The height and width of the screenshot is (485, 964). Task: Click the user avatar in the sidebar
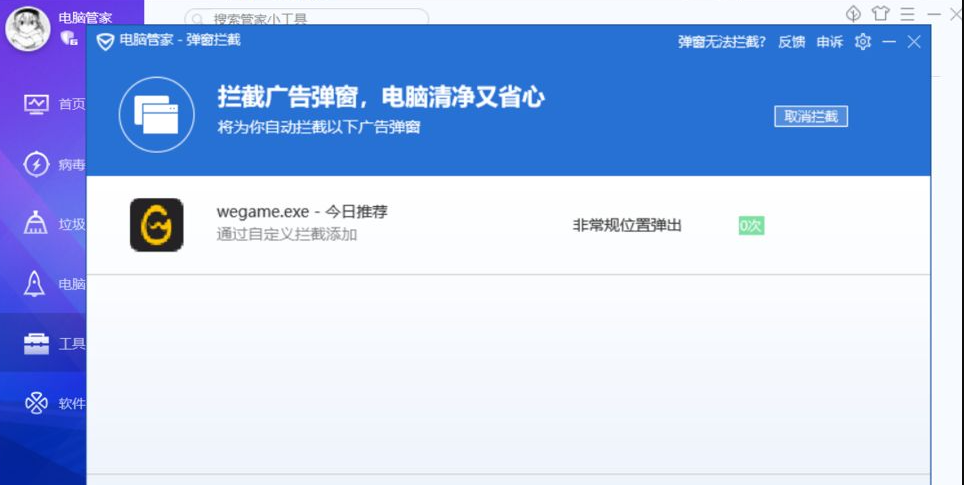point(28,29)
